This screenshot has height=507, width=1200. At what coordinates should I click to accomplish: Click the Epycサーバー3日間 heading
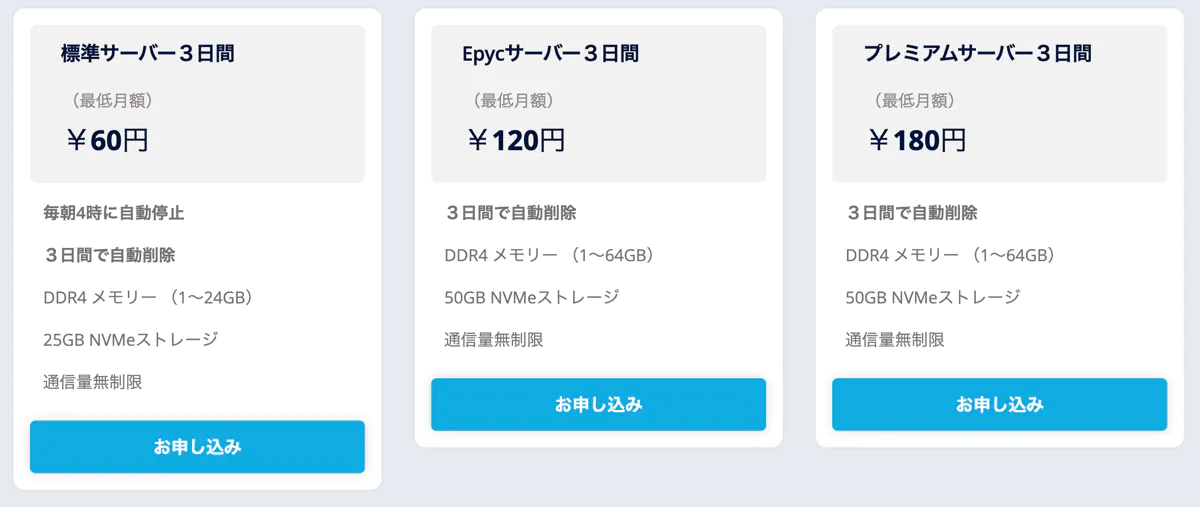pyautogui.click(x=550, y=54)
